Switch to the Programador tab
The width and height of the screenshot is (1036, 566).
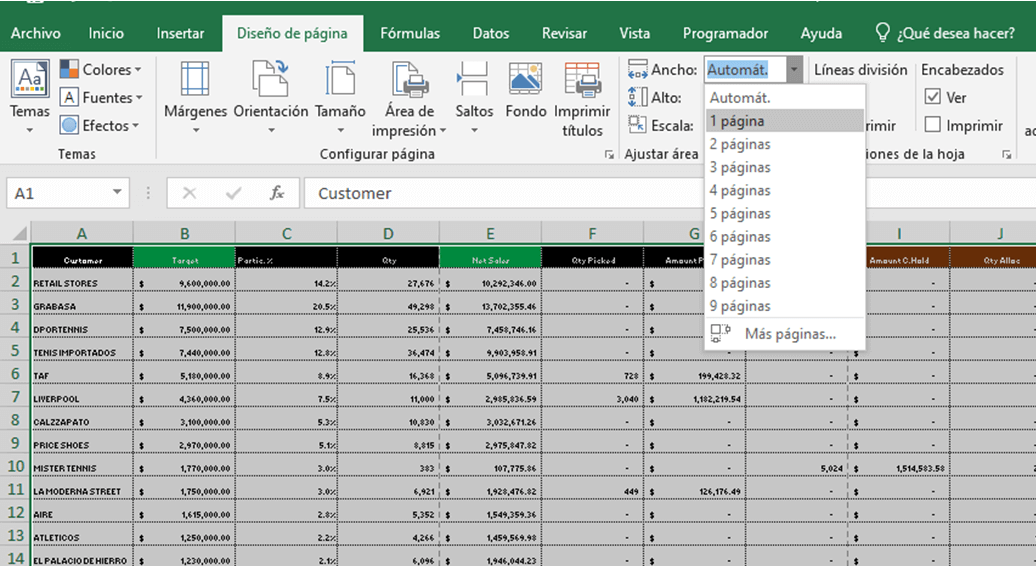[x=725, y=33]
